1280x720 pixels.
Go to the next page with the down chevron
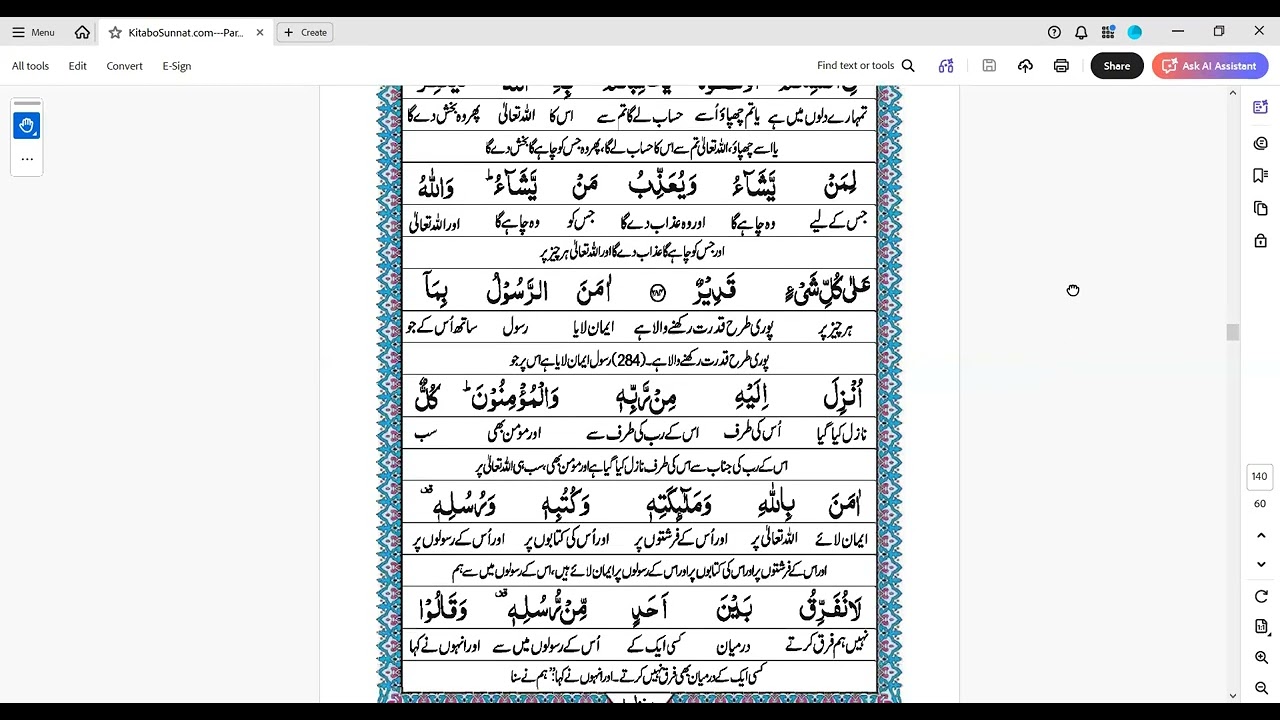1261,564
